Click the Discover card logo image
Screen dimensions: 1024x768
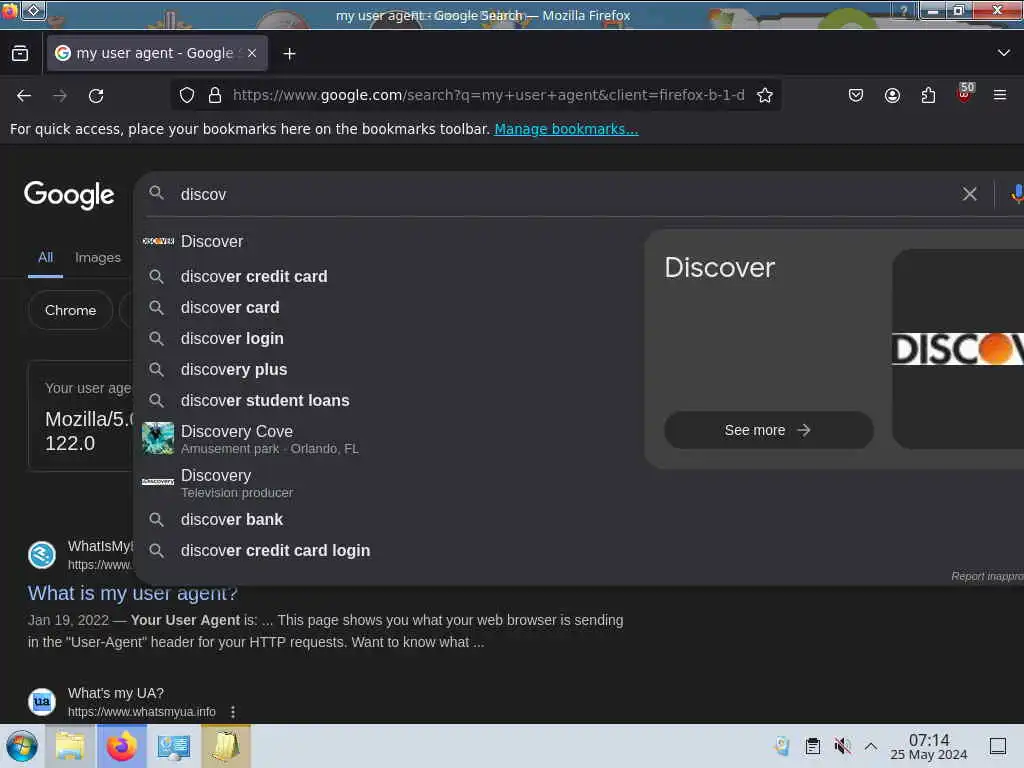958,349
